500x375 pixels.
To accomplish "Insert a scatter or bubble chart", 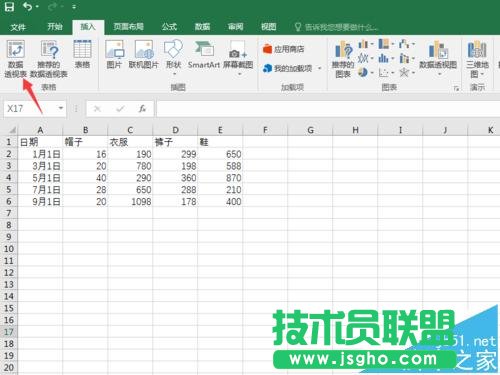I will [386, 72].
